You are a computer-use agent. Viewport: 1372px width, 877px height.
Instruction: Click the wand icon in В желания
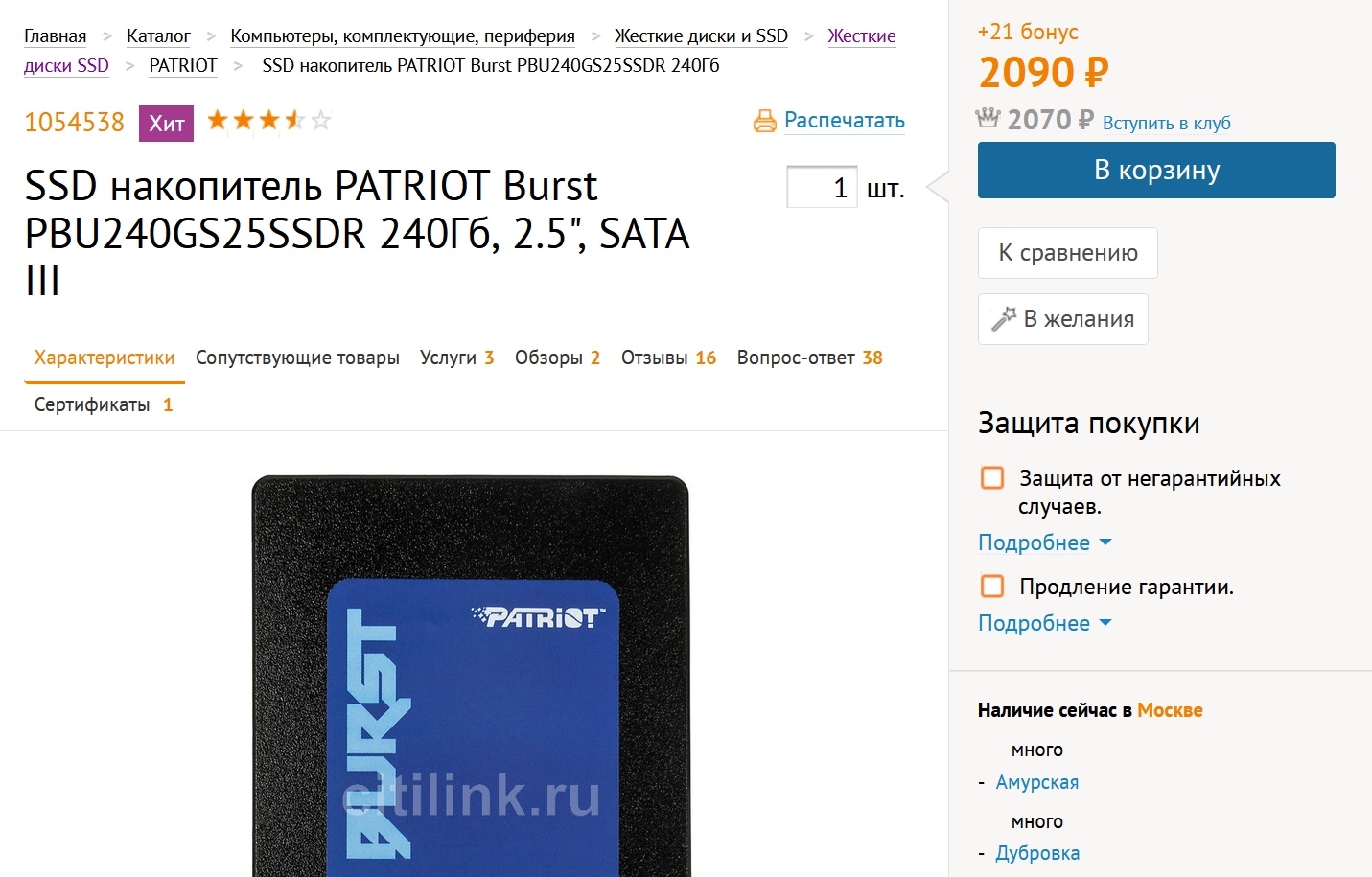tap(1004, 319)
